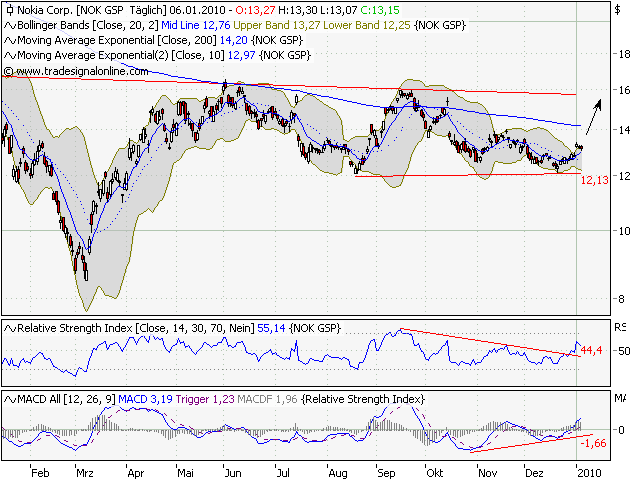640x480 pixels.
Task: Select the Moving Average Exponential [Close, 200] label
Action: [117, 40]
